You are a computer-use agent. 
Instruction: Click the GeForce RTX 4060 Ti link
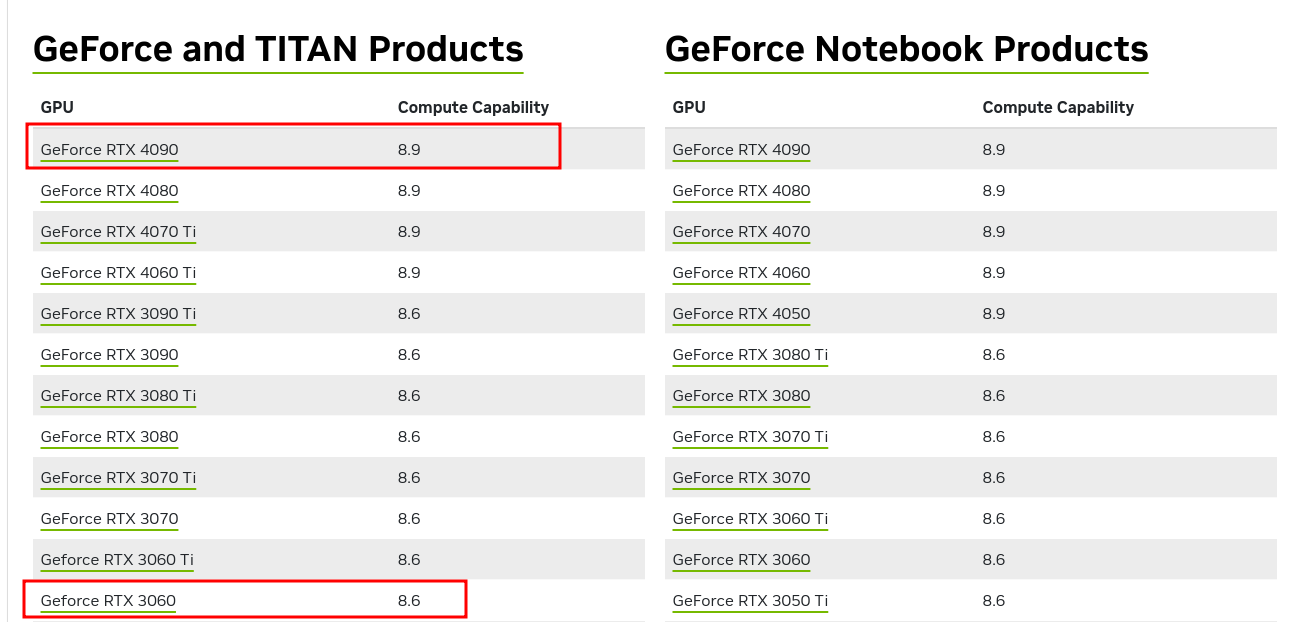click(118, 273)
